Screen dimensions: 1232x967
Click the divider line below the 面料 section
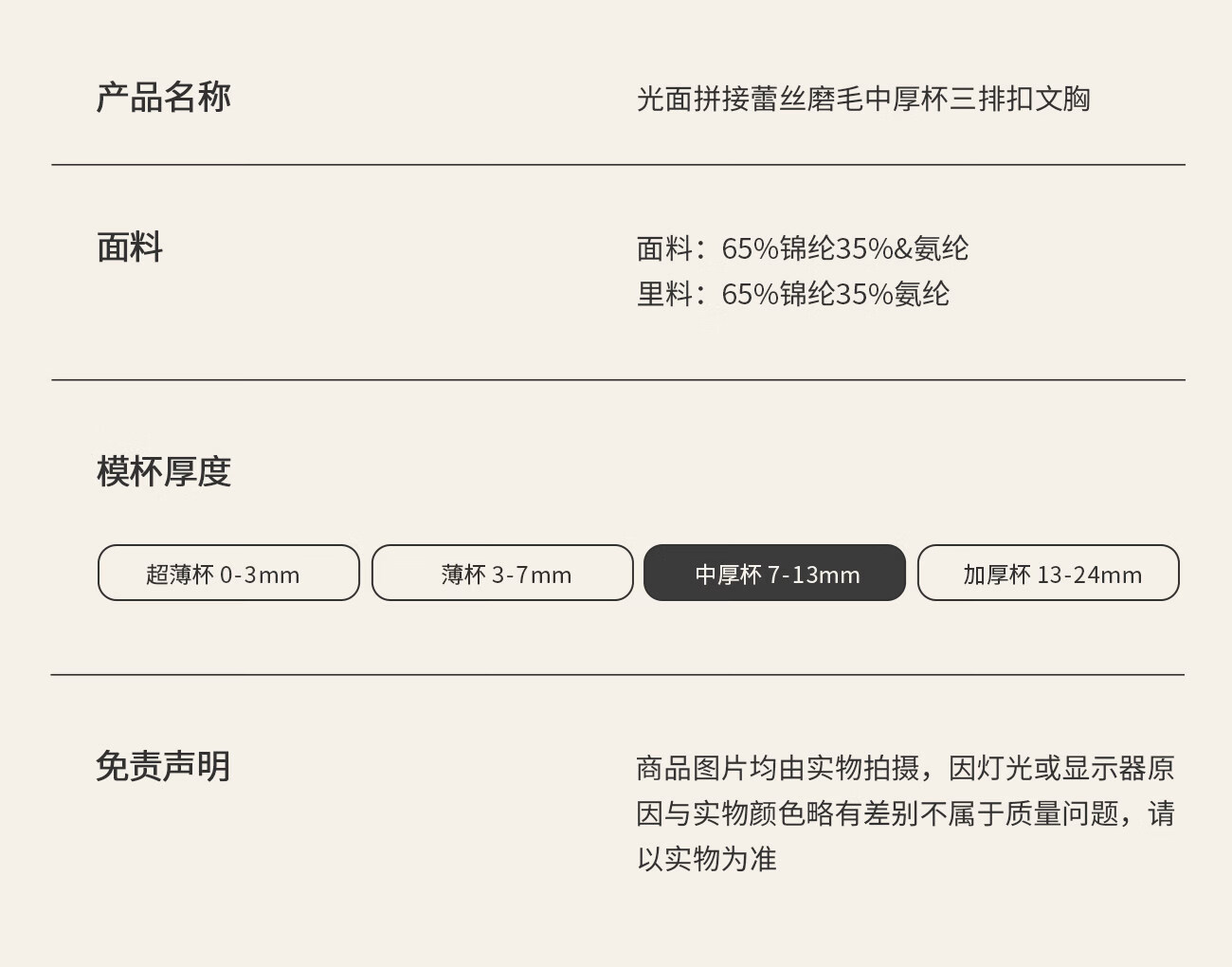(x=618, y=380)
